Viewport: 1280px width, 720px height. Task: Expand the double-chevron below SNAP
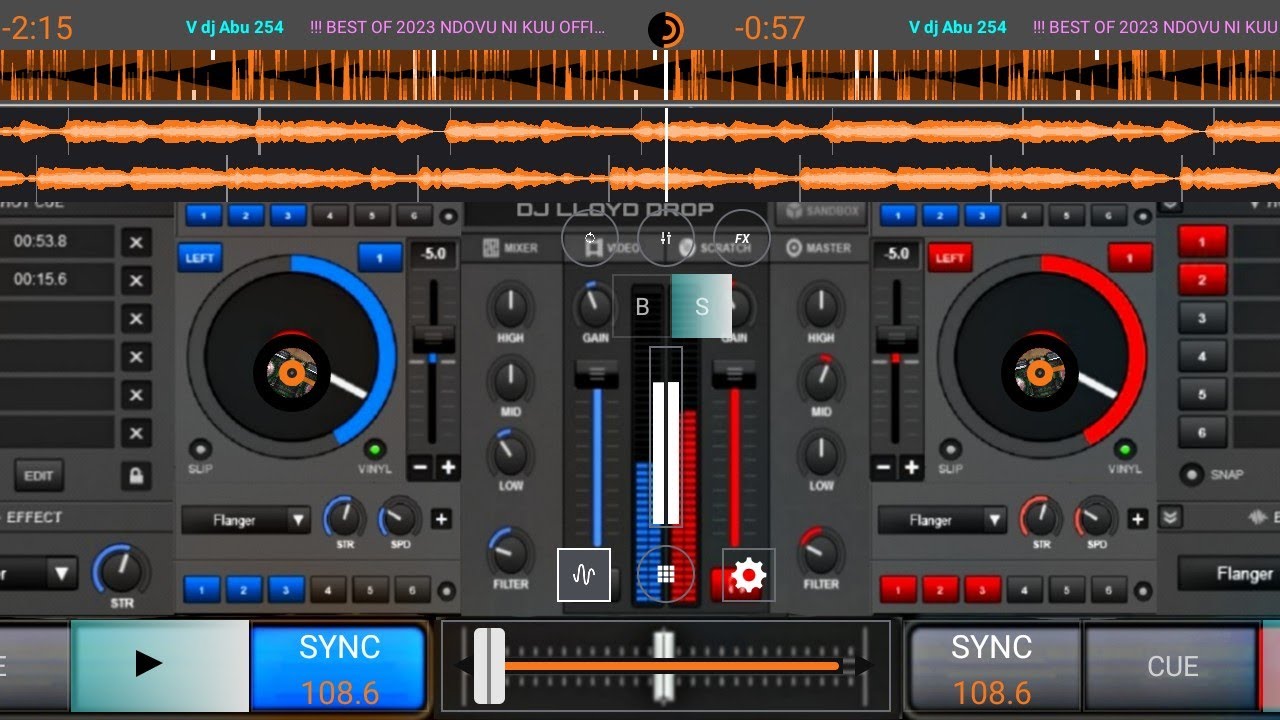tap(1169, 517)
